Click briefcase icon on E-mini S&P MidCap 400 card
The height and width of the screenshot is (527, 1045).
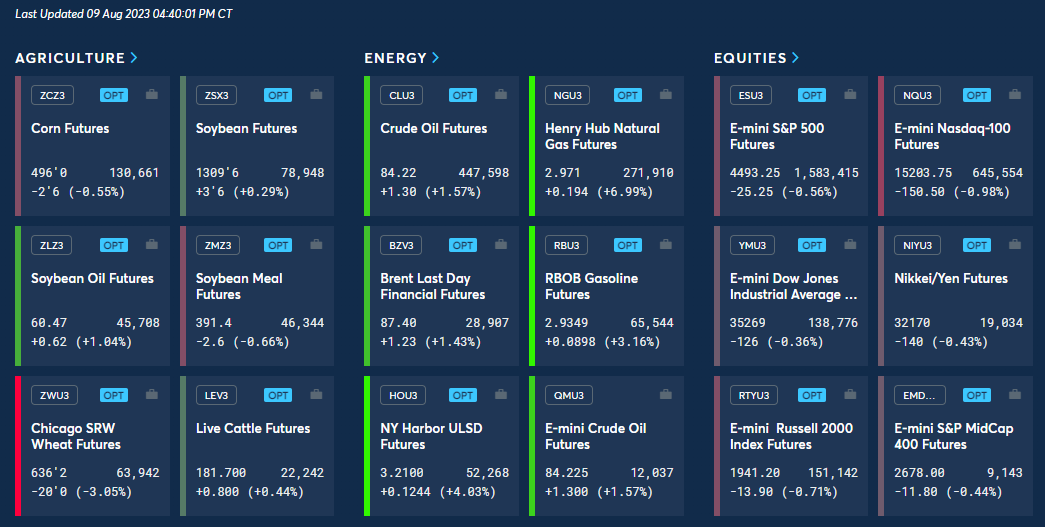(1015, 394)
